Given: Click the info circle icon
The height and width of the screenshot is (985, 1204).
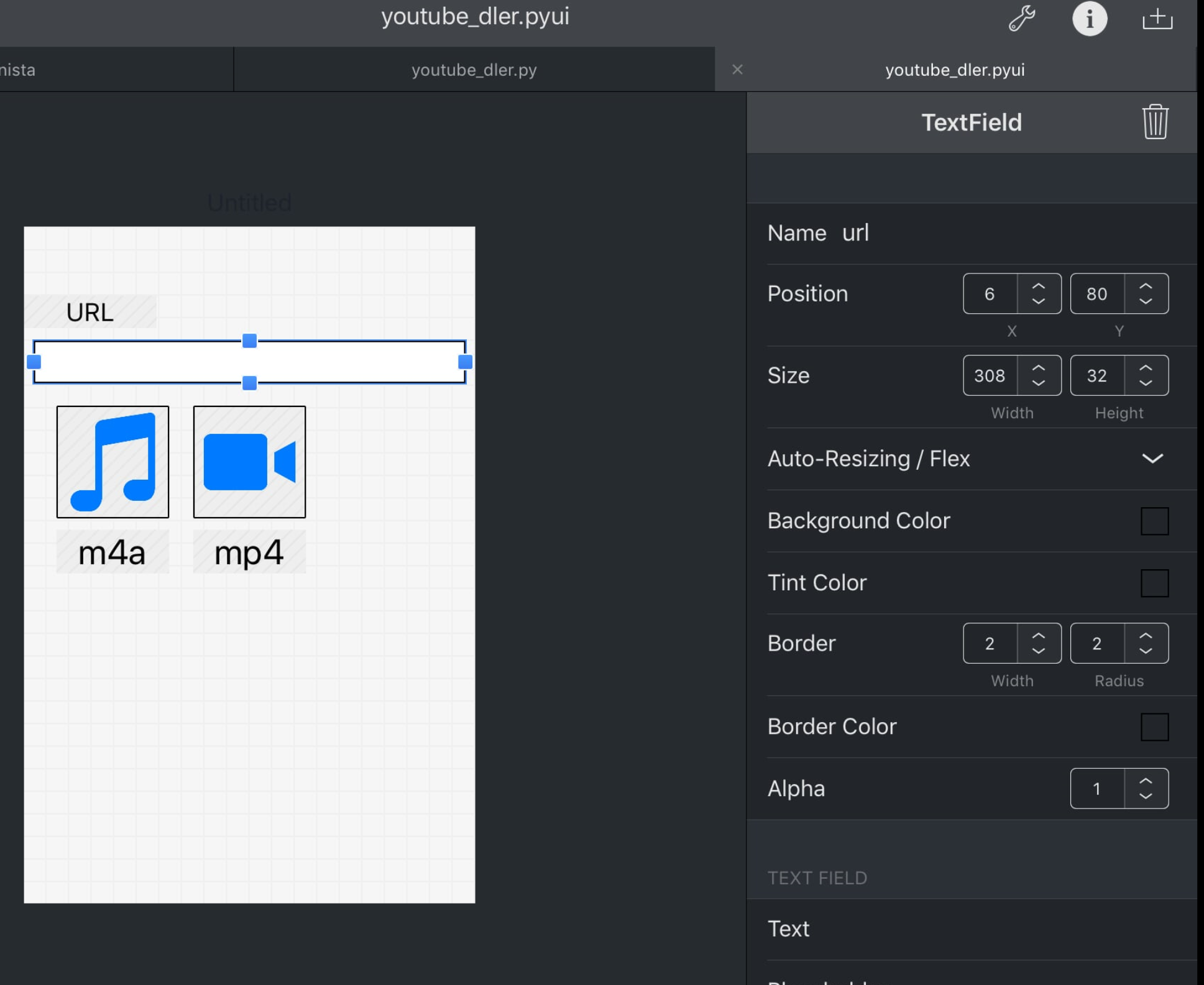Looking at the screenshot, I should [1089, 19].
